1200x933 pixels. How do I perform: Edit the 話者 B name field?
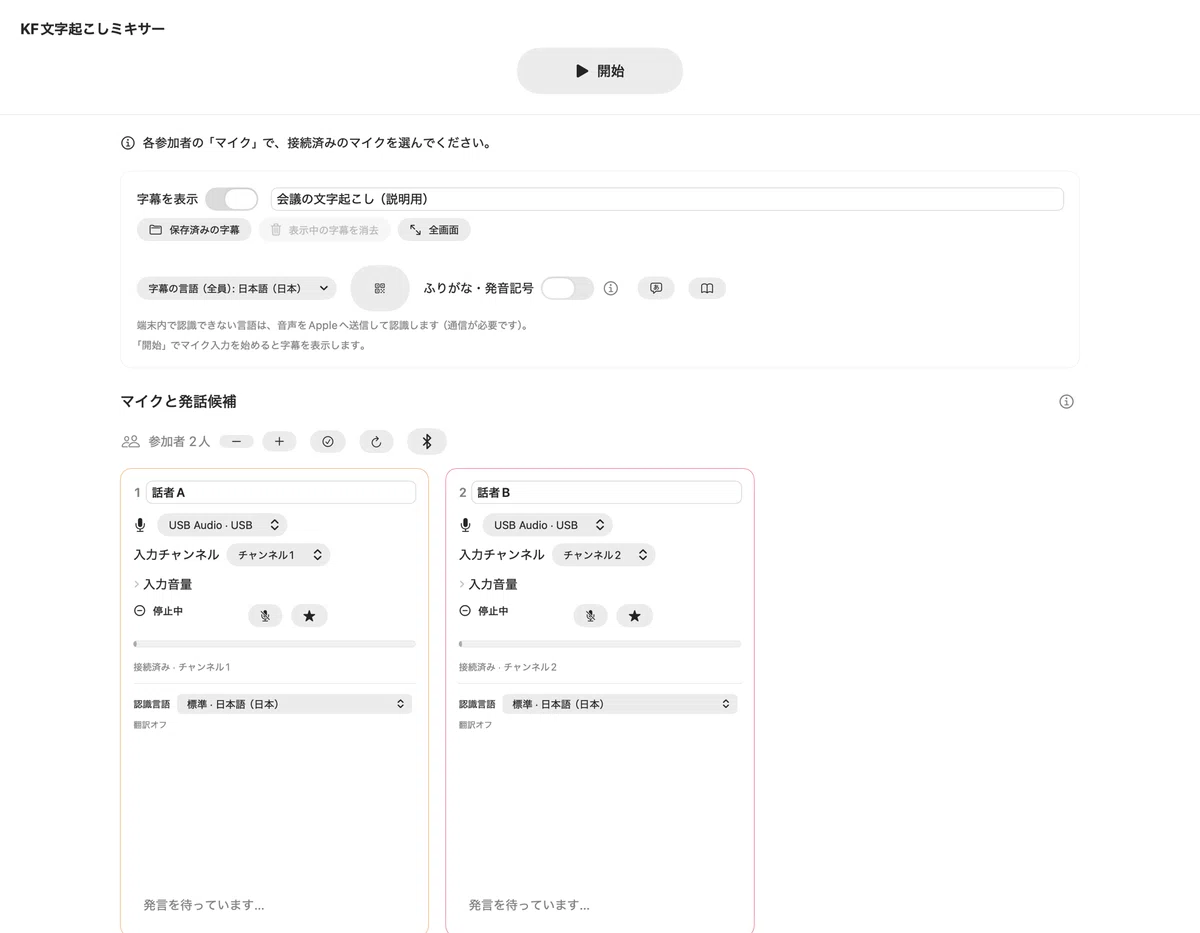tap(607, 492)
